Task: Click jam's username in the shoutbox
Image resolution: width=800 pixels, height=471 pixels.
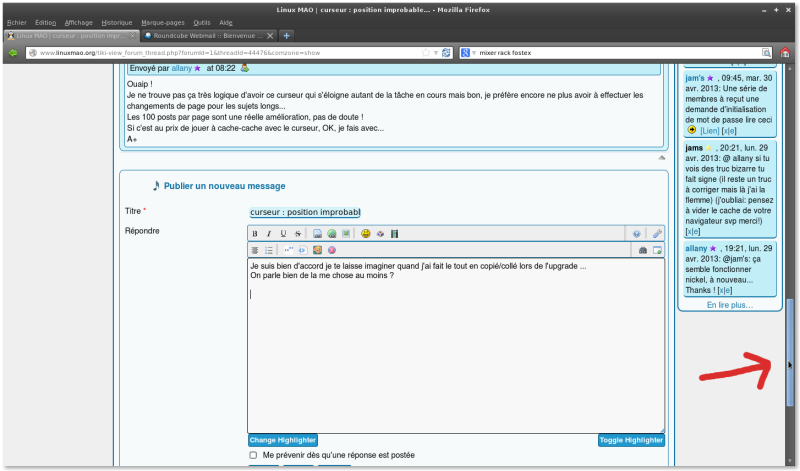Action: 695,78
